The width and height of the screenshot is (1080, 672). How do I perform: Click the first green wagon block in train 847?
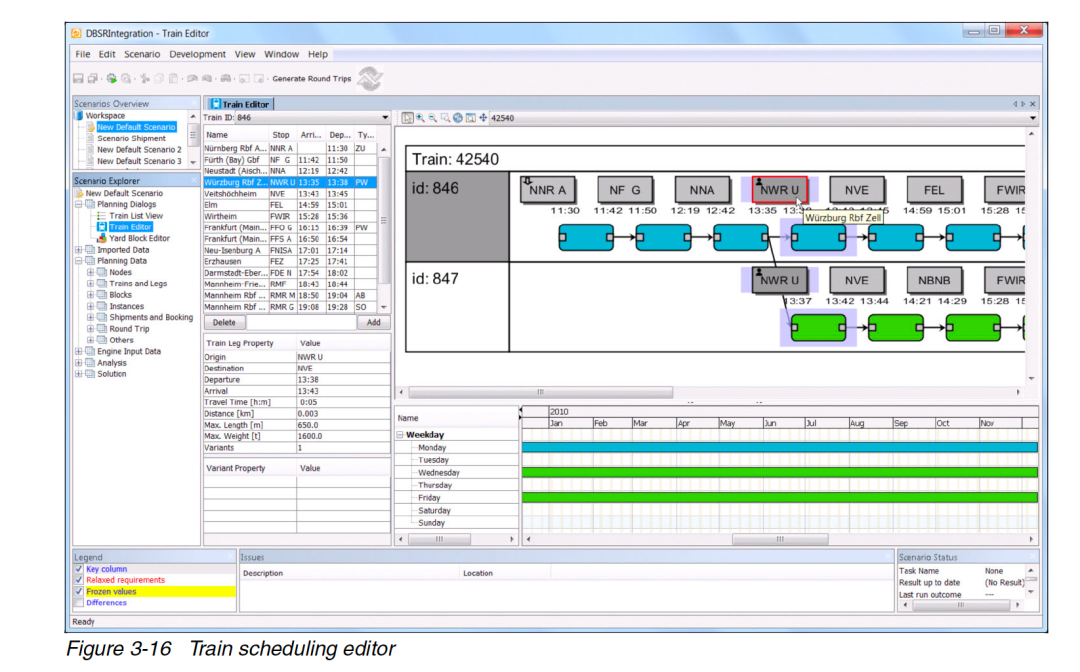click(x=818, y=328)
